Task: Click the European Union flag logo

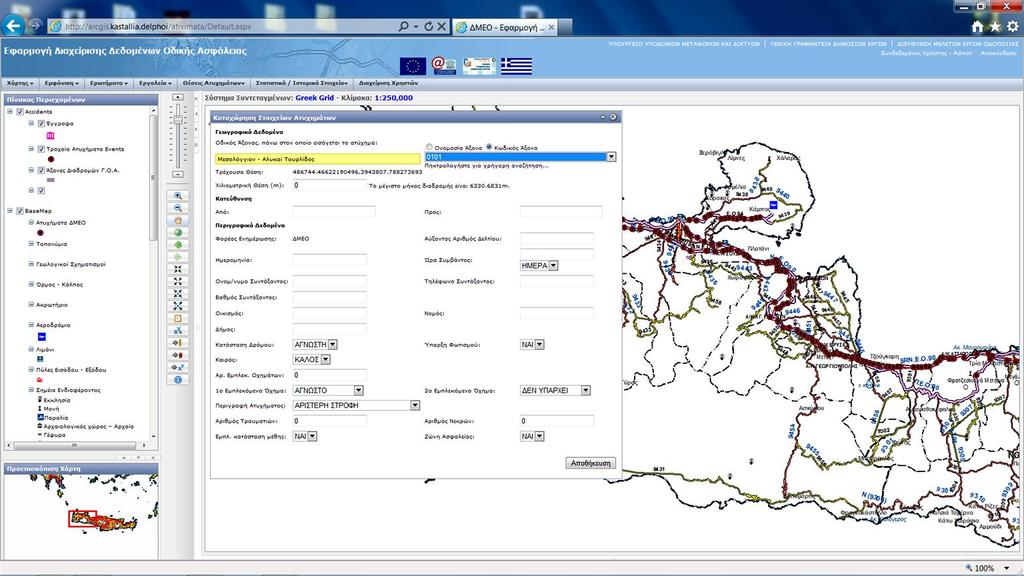Action: click(413, 66)
